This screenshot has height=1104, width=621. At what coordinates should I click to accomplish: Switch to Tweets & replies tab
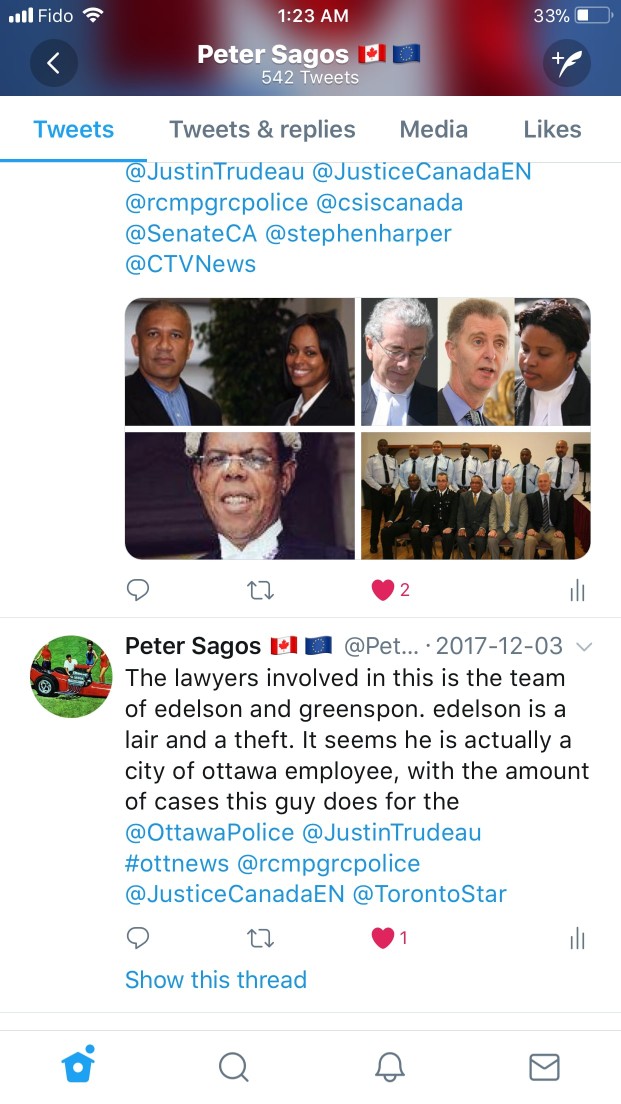coord(262,130)
